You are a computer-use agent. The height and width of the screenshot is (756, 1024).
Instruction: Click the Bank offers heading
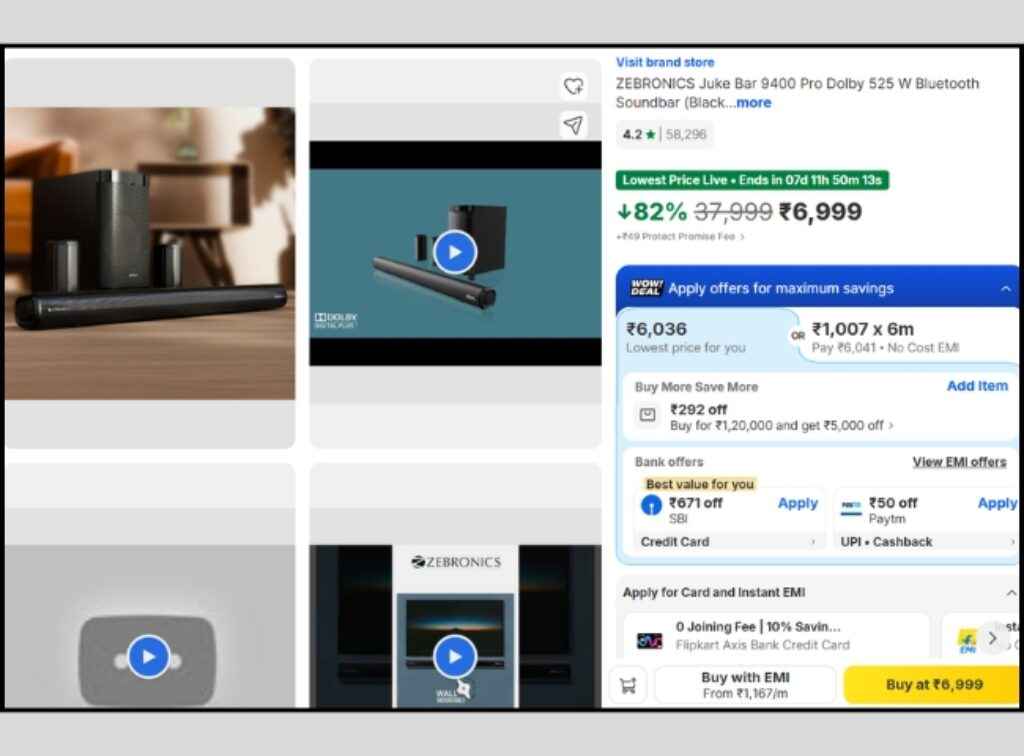669,462
